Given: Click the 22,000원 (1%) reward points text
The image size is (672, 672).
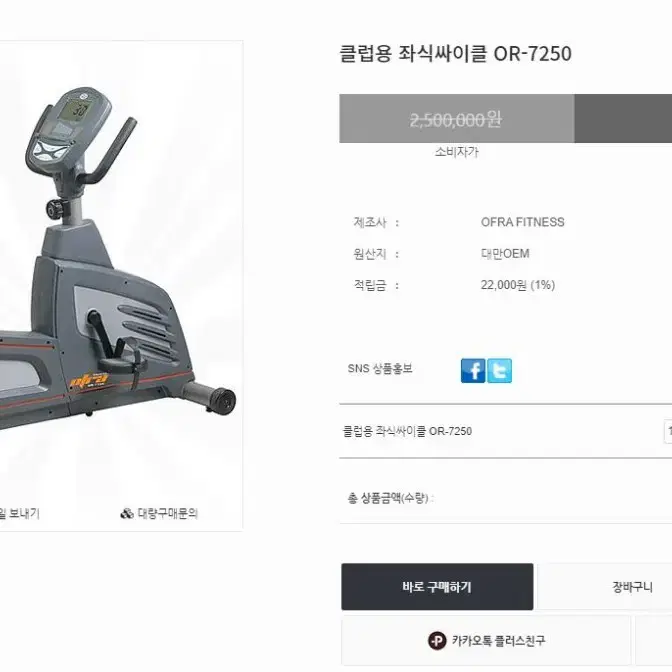Looking at the screenshot, I should pyautogui.click(x=518, y=285).
